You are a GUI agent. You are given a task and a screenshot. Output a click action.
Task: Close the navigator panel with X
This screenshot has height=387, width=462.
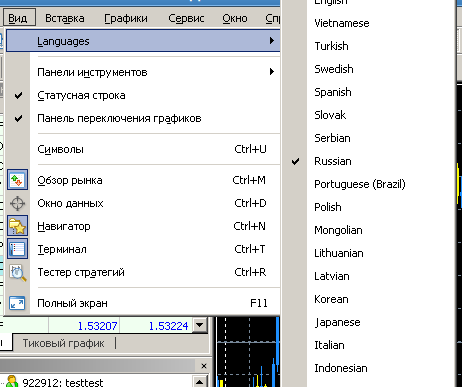coord(204,366)
